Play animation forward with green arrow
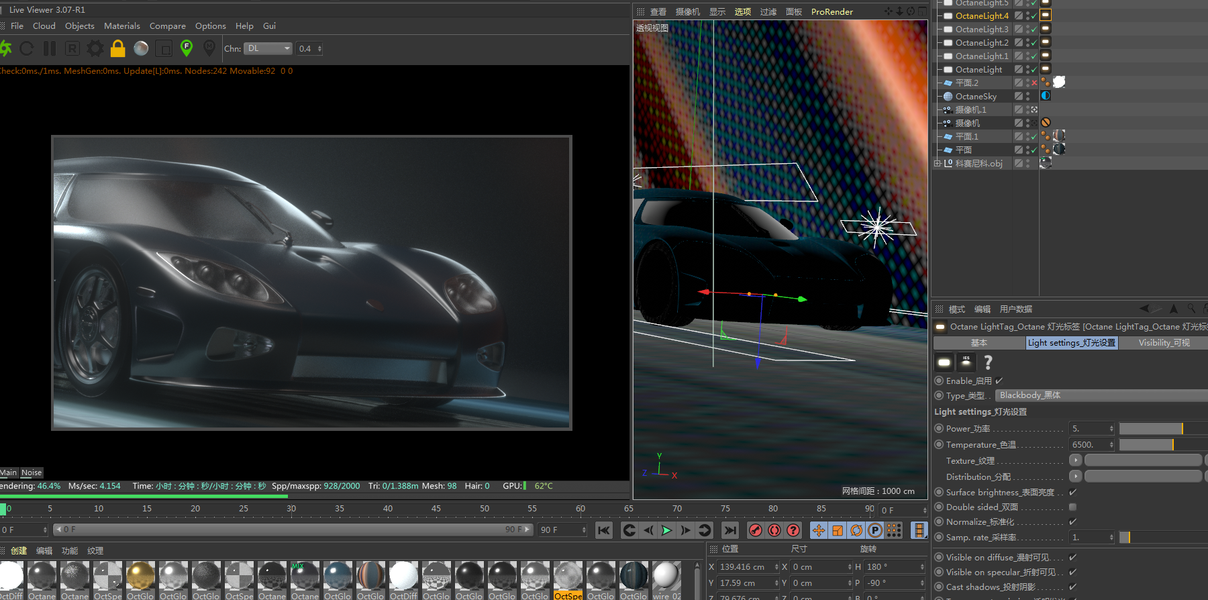 [x=667, y=530]
